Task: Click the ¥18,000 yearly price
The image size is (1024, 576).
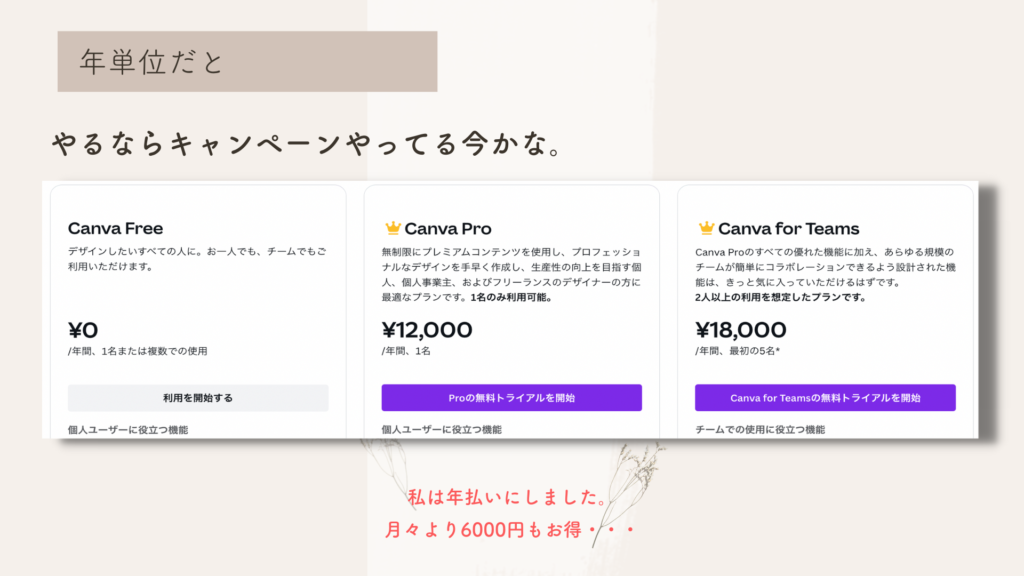Action: coord(740,330)
